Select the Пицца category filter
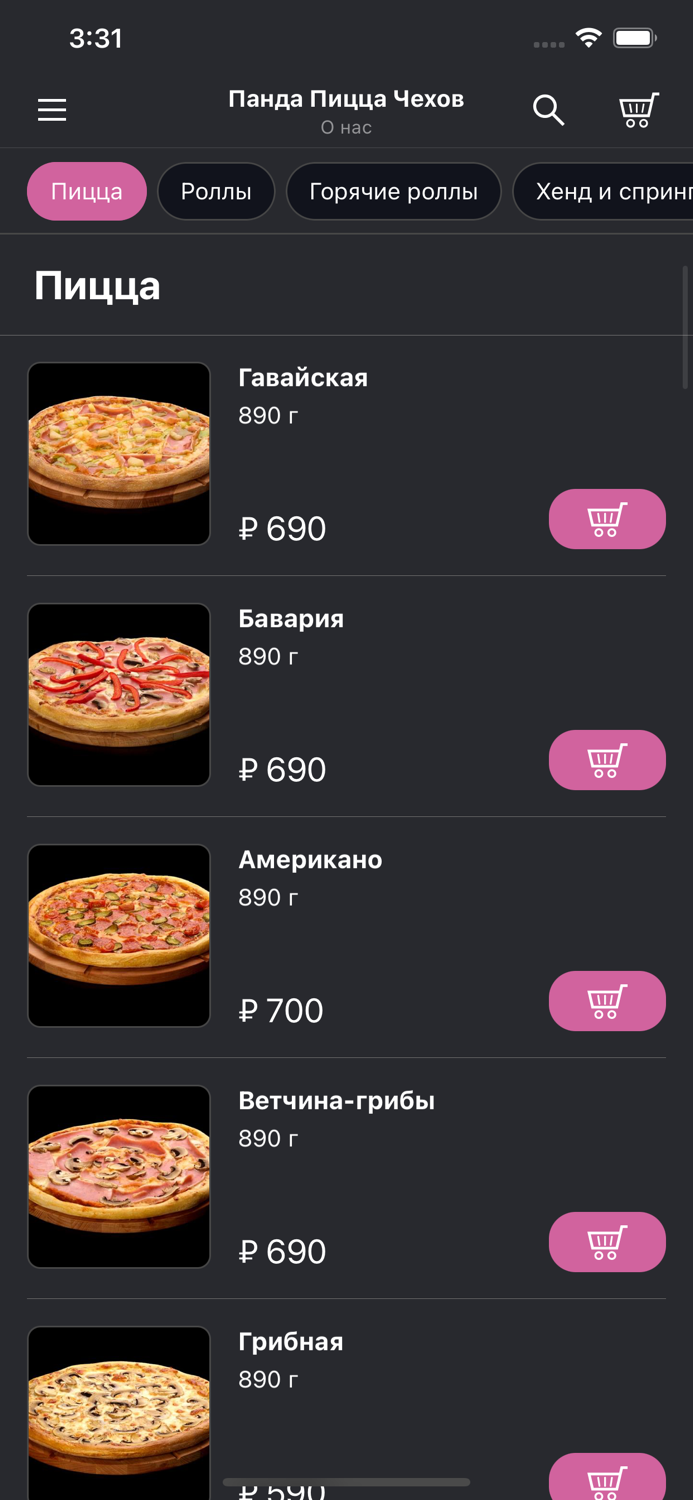The height and width of the screenshot is (1500, 693). point(86,191)
